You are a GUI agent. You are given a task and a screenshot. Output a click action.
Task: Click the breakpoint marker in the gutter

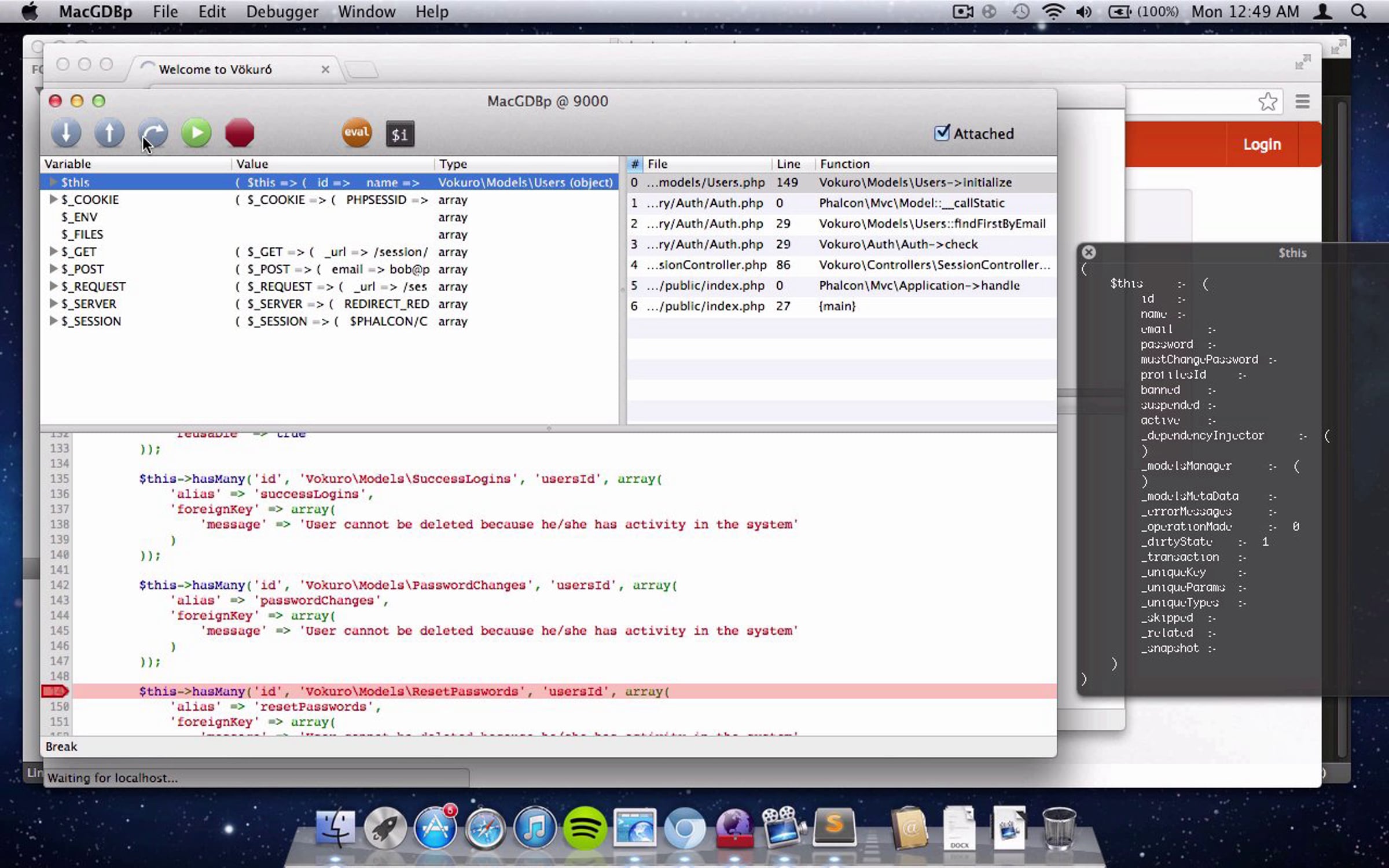point(56,691)
